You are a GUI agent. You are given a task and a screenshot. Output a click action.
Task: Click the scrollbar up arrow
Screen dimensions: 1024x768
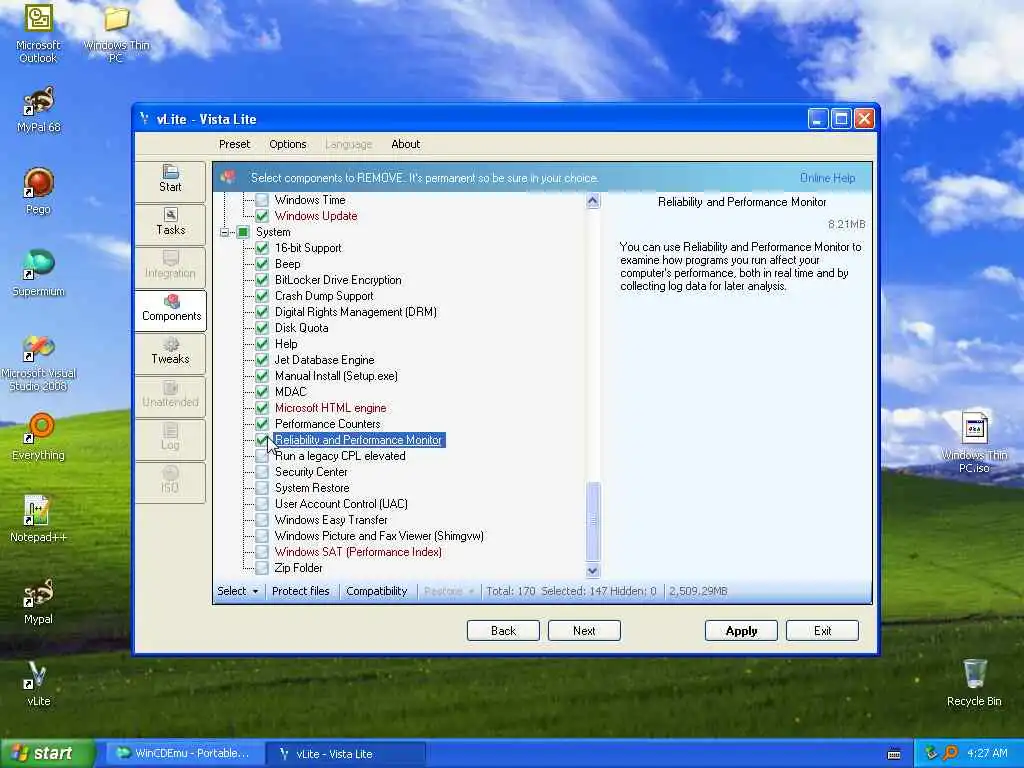(593, 200)
